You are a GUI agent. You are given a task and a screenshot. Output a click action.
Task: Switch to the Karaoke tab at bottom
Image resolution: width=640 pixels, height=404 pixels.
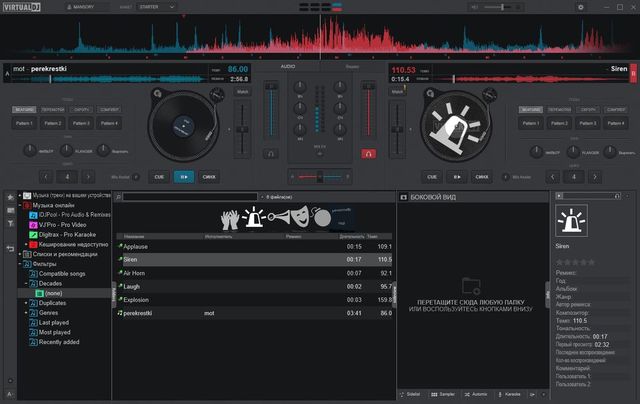509,395
